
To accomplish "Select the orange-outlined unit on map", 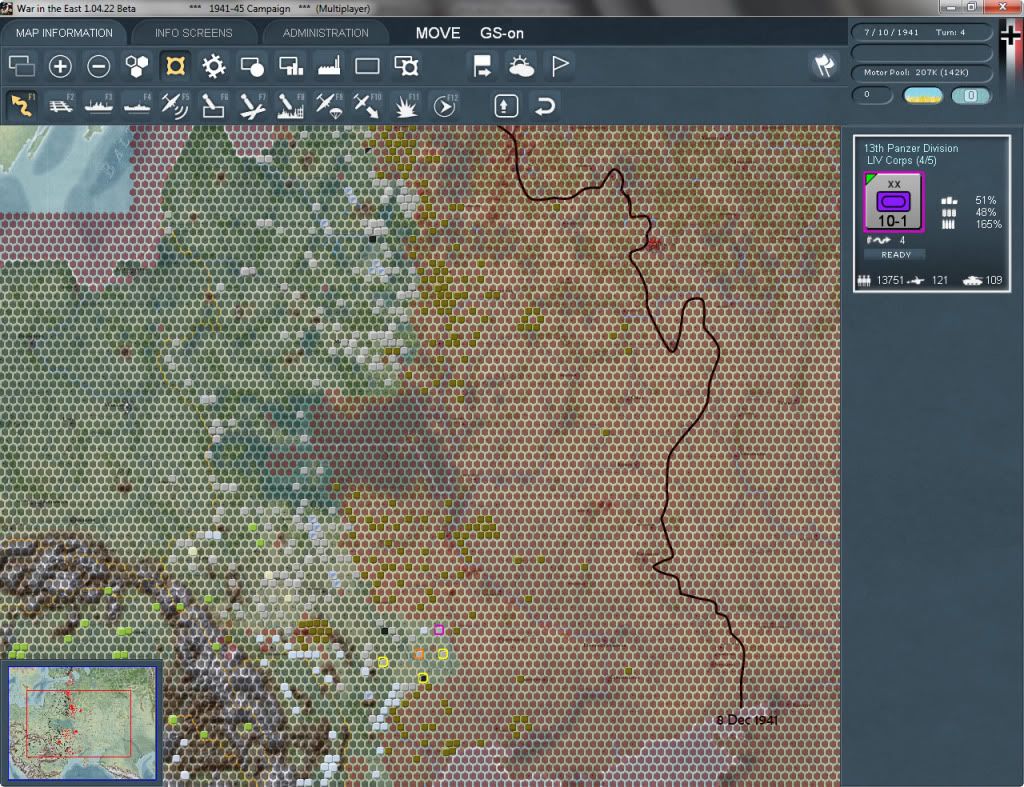I will point(419,654).
